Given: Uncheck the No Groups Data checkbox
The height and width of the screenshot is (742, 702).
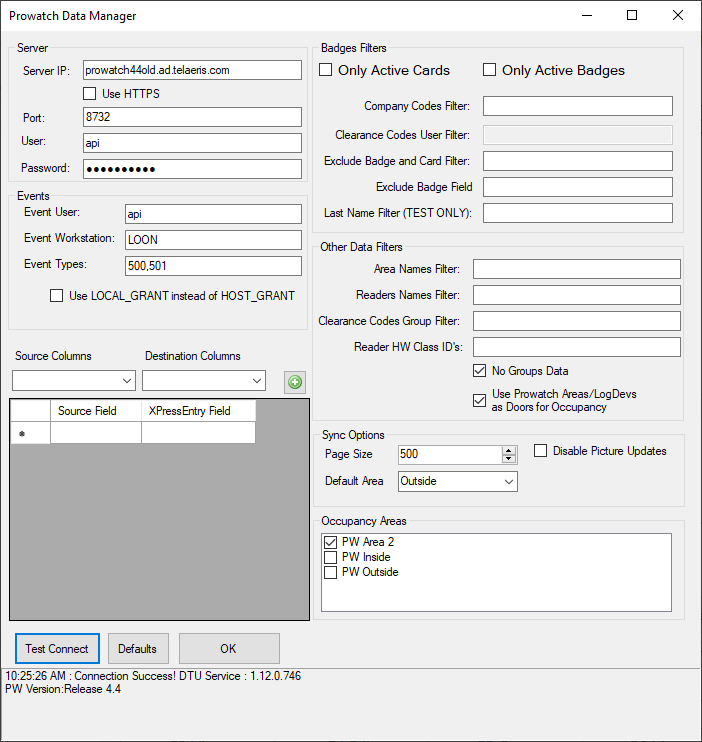Looking at the screenshot, I should click(480, 371).
